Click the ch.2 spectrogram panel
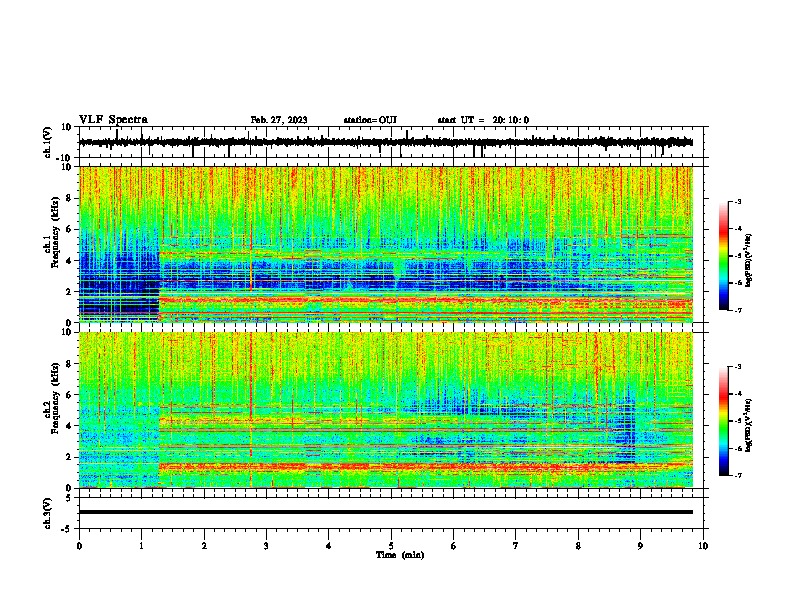The height and width of the screenshot is (612, 792). (x=386, y=410)
